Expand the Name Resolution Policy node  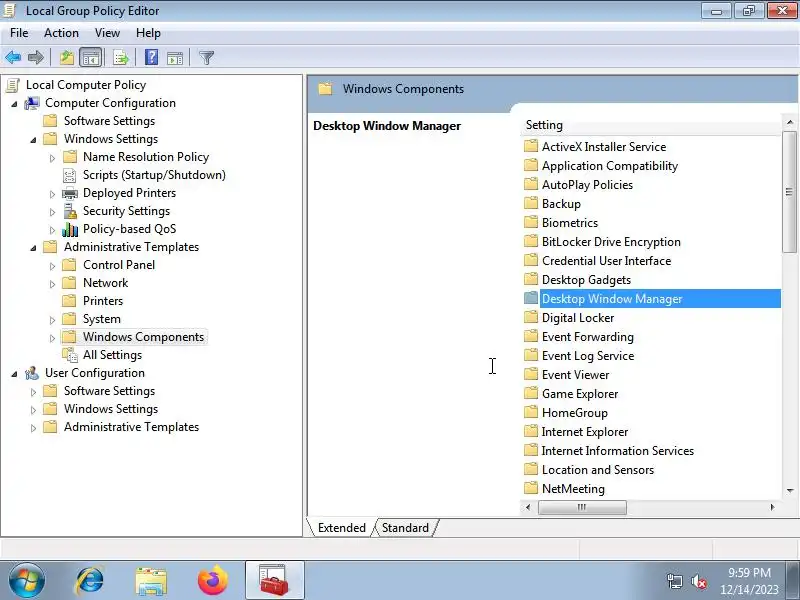coord(52,158)
